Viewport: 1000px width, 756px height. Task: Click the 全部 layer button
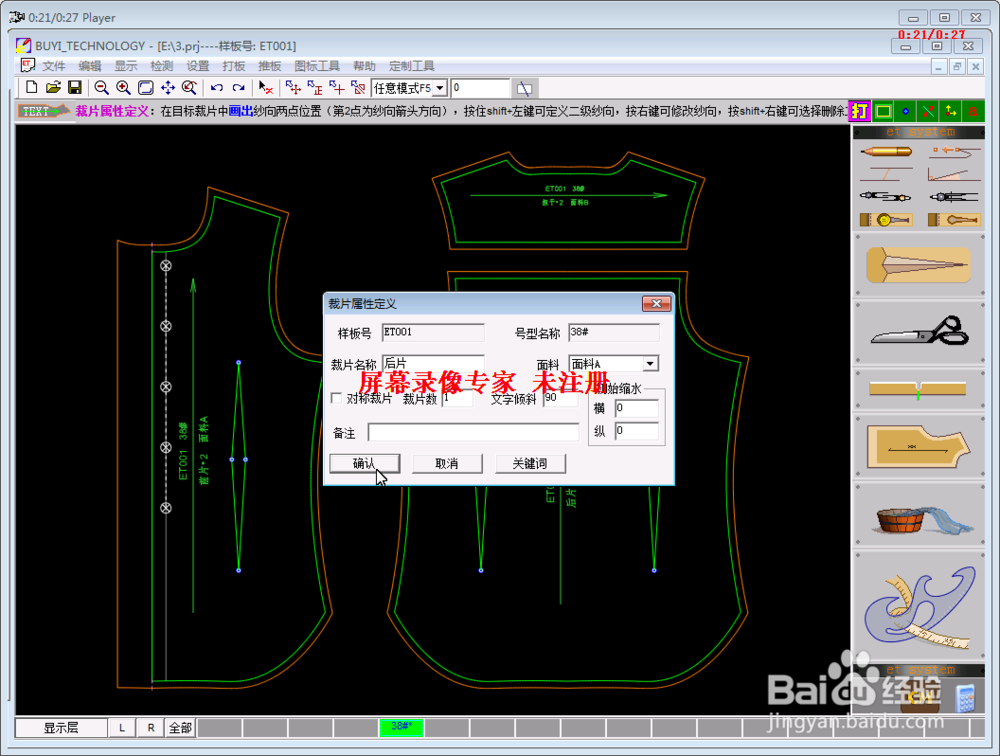[x=180, y=727]
